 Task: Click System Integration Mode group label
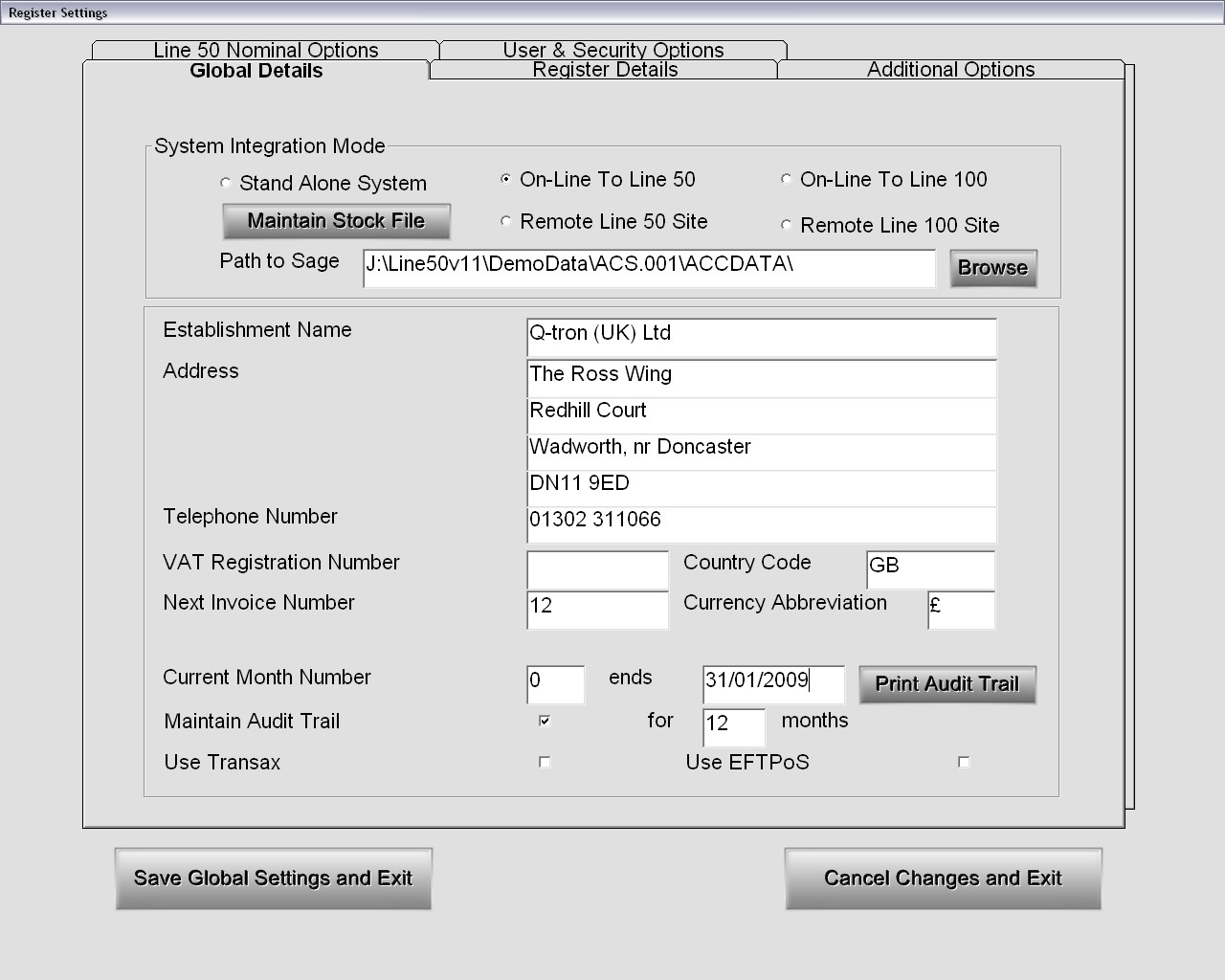click(270, 146)
